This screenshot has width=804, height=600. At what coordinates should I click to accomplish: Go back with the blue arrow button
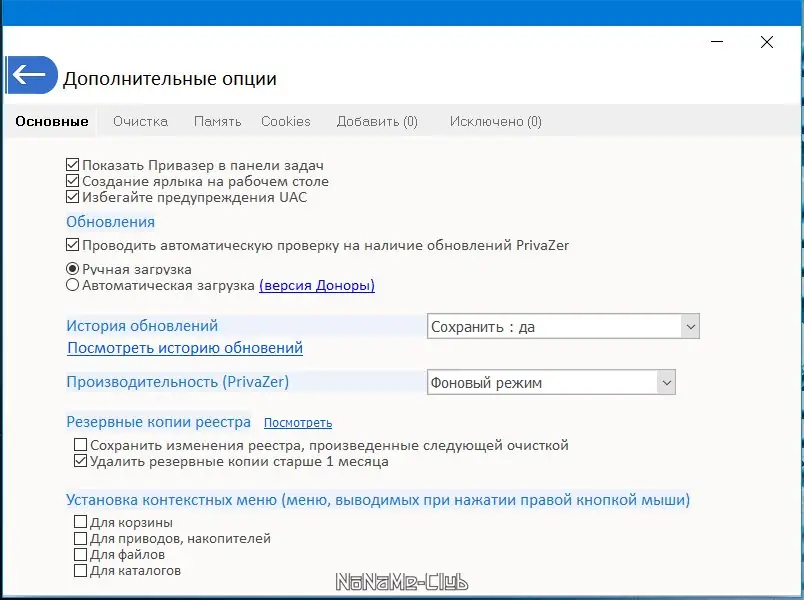[x=32, y=75]
